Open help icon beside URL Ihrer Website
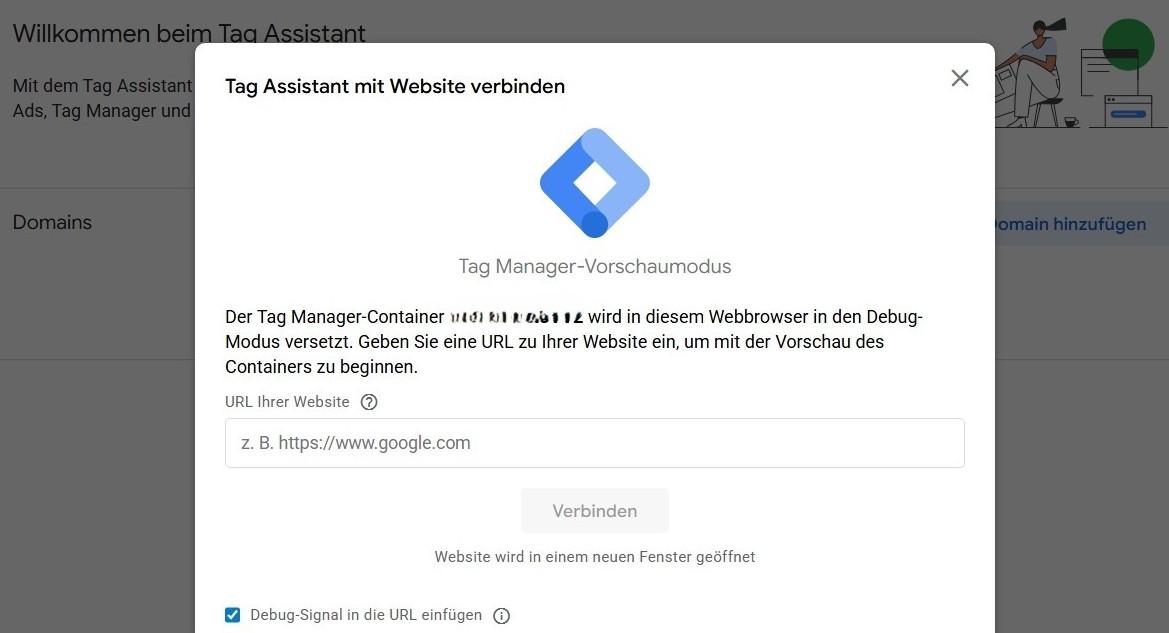 [369, 402]
